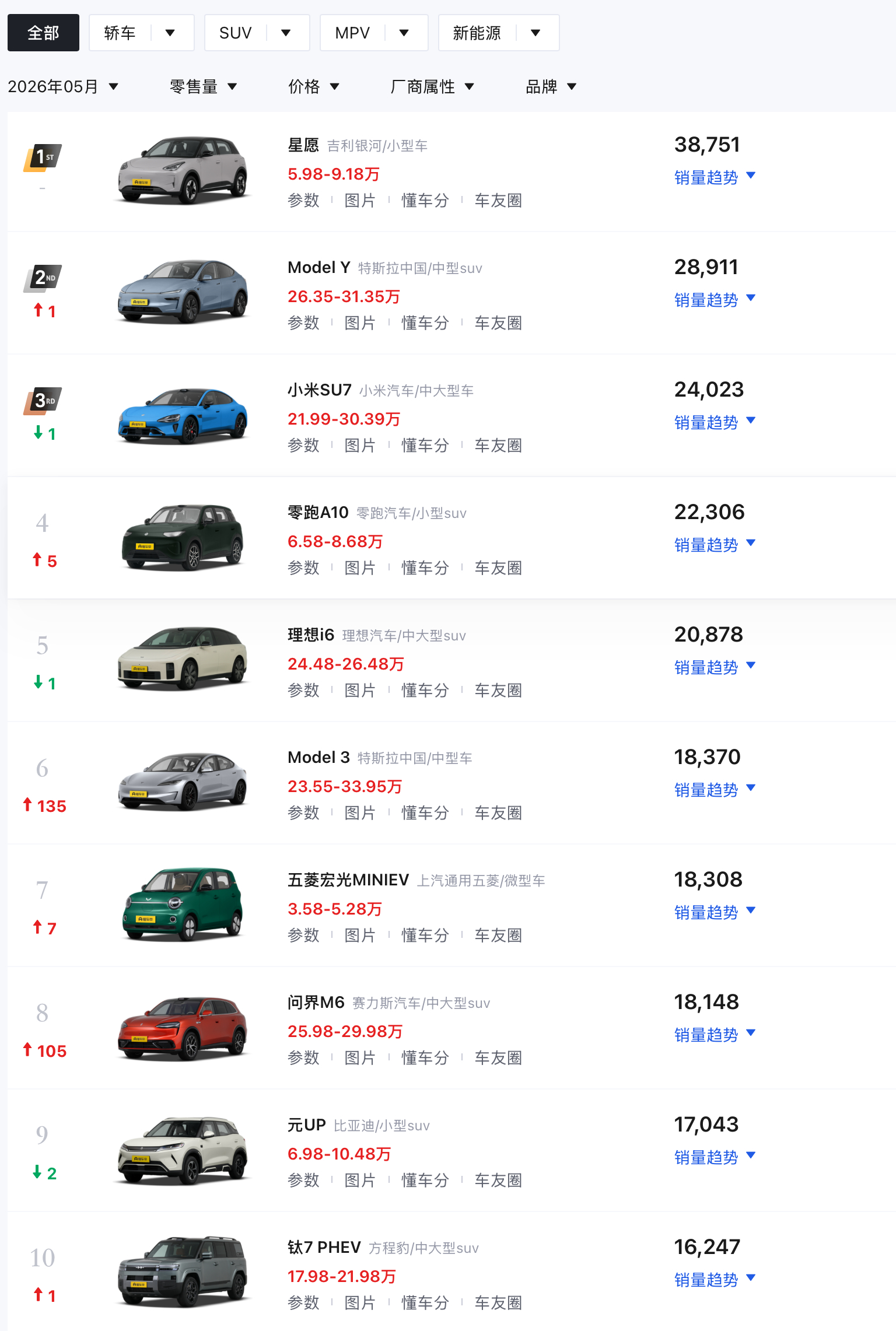Viewport: 896px width, 1331px height.
Task: Expand 销量趋势 for Model Y
Action: pos(715,300)
